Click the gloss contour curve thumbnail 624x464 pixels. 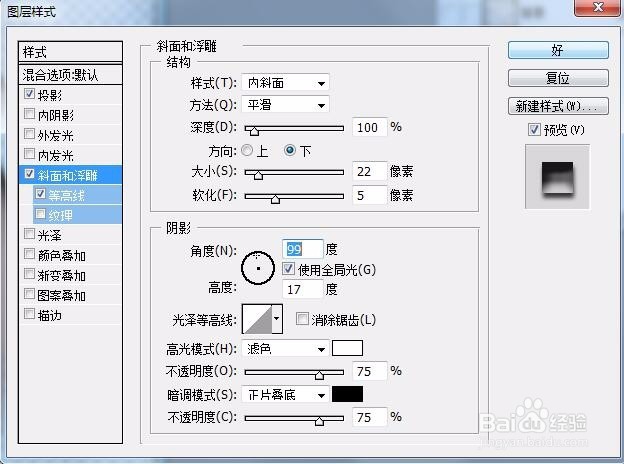257,319
